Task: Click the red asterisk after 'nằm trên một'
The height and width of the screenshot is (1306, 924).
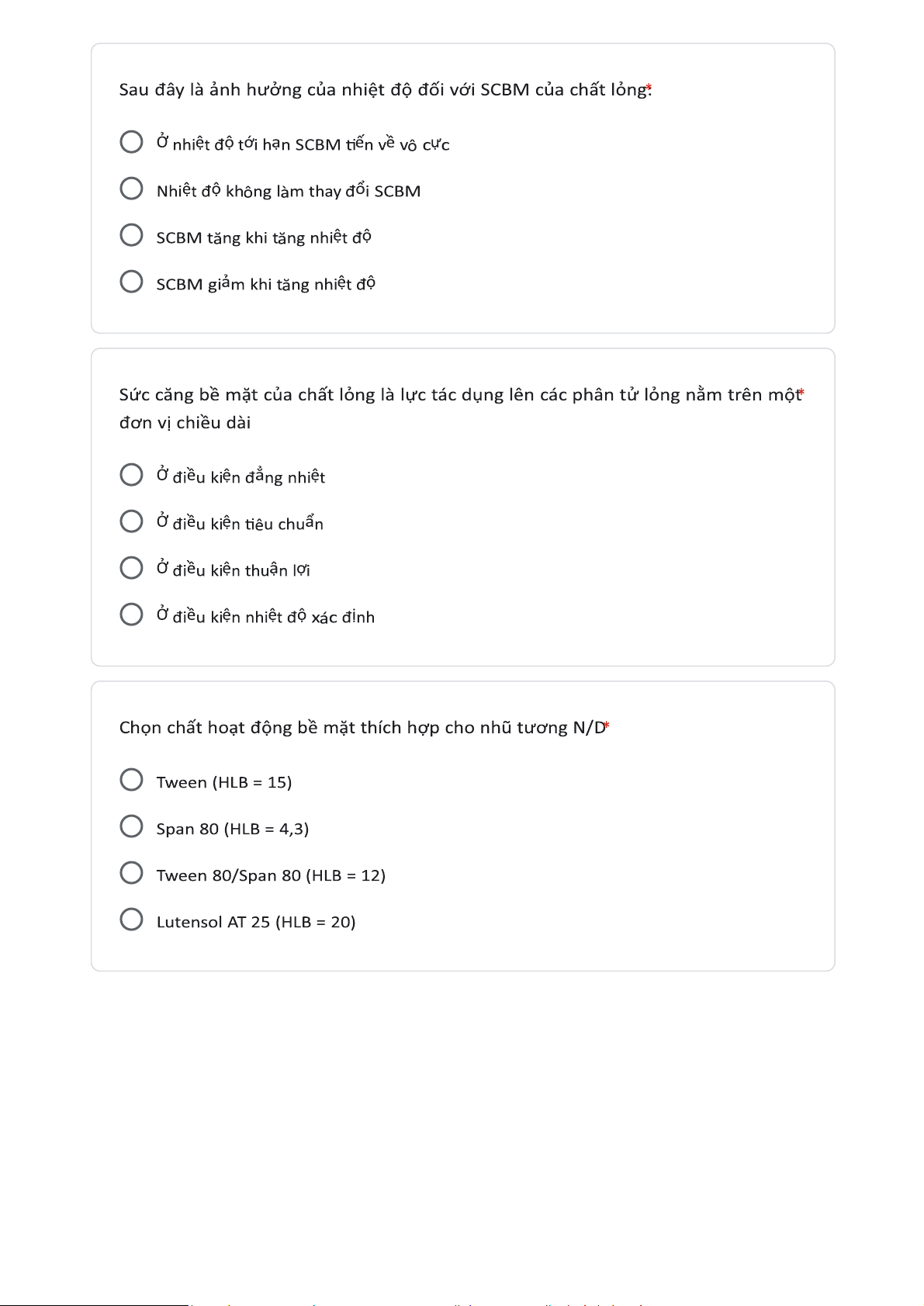Action: [801, 393]
